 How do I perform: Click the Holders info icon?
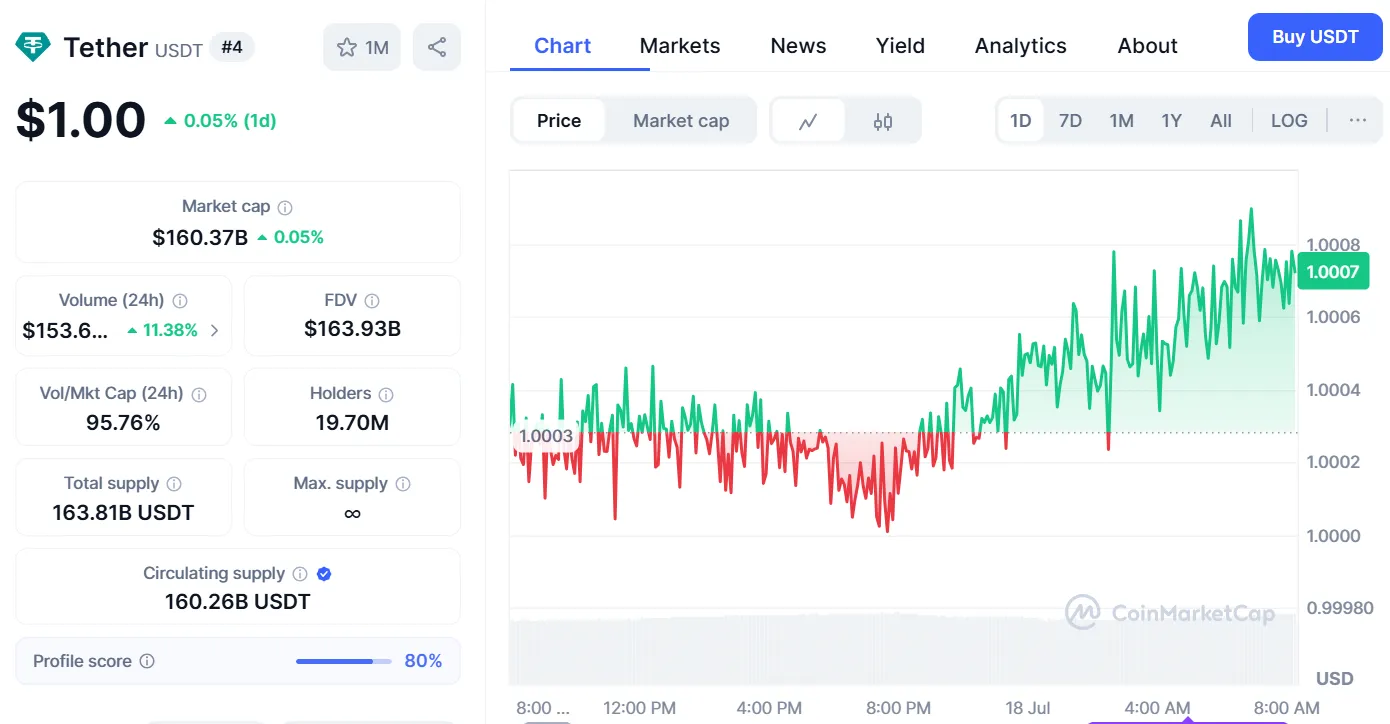pos(386,394)
